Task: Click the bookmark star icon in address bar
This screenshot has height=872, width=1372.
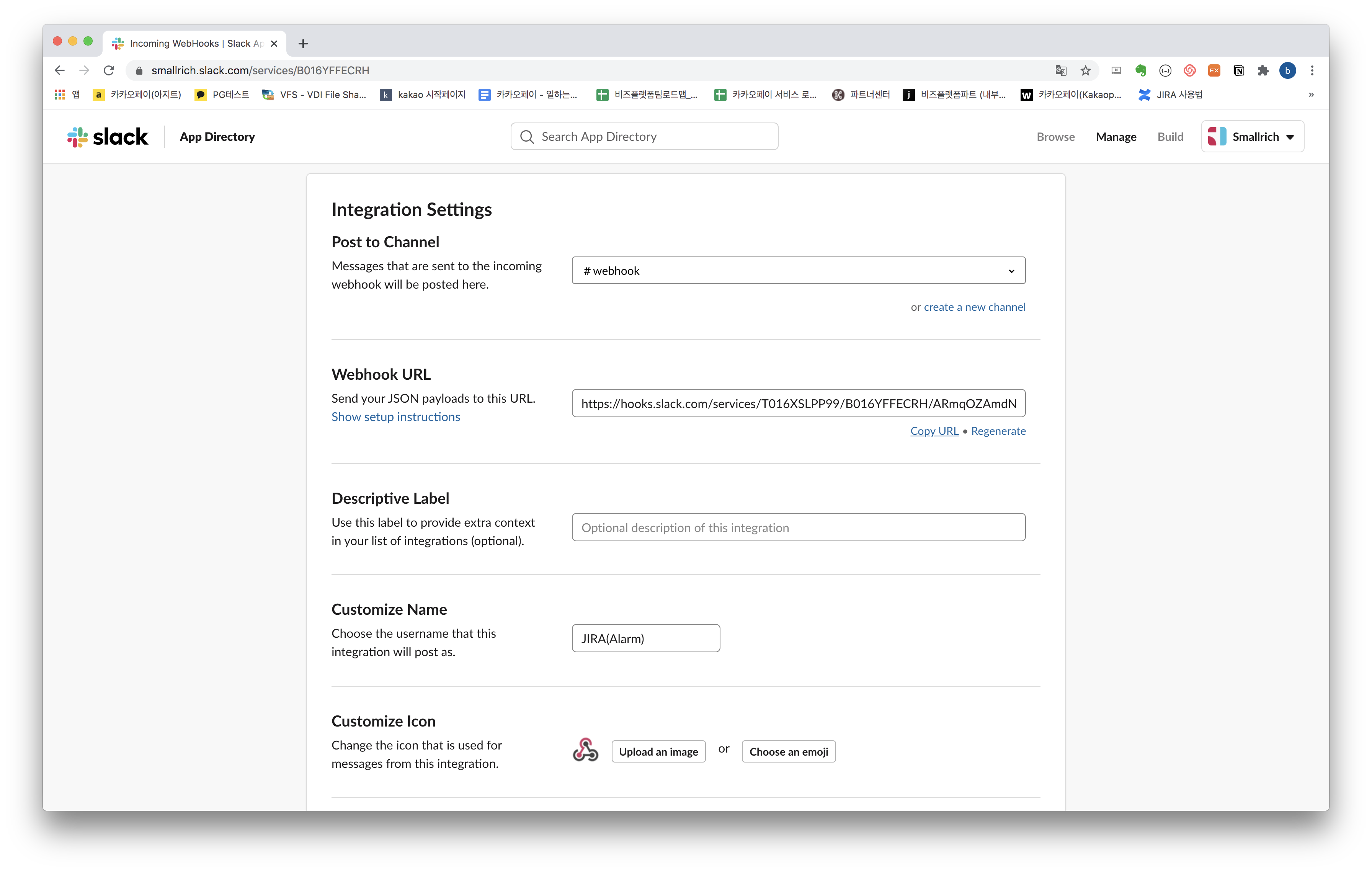Action: tap(1085, 71)
